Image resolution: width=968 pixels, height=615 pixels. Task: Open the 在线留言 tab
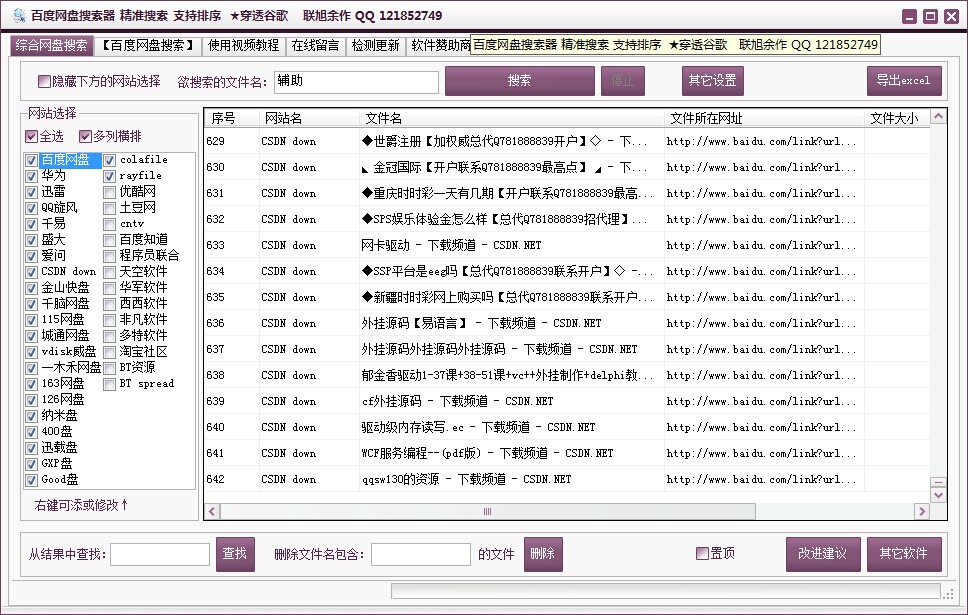[315, 46]
